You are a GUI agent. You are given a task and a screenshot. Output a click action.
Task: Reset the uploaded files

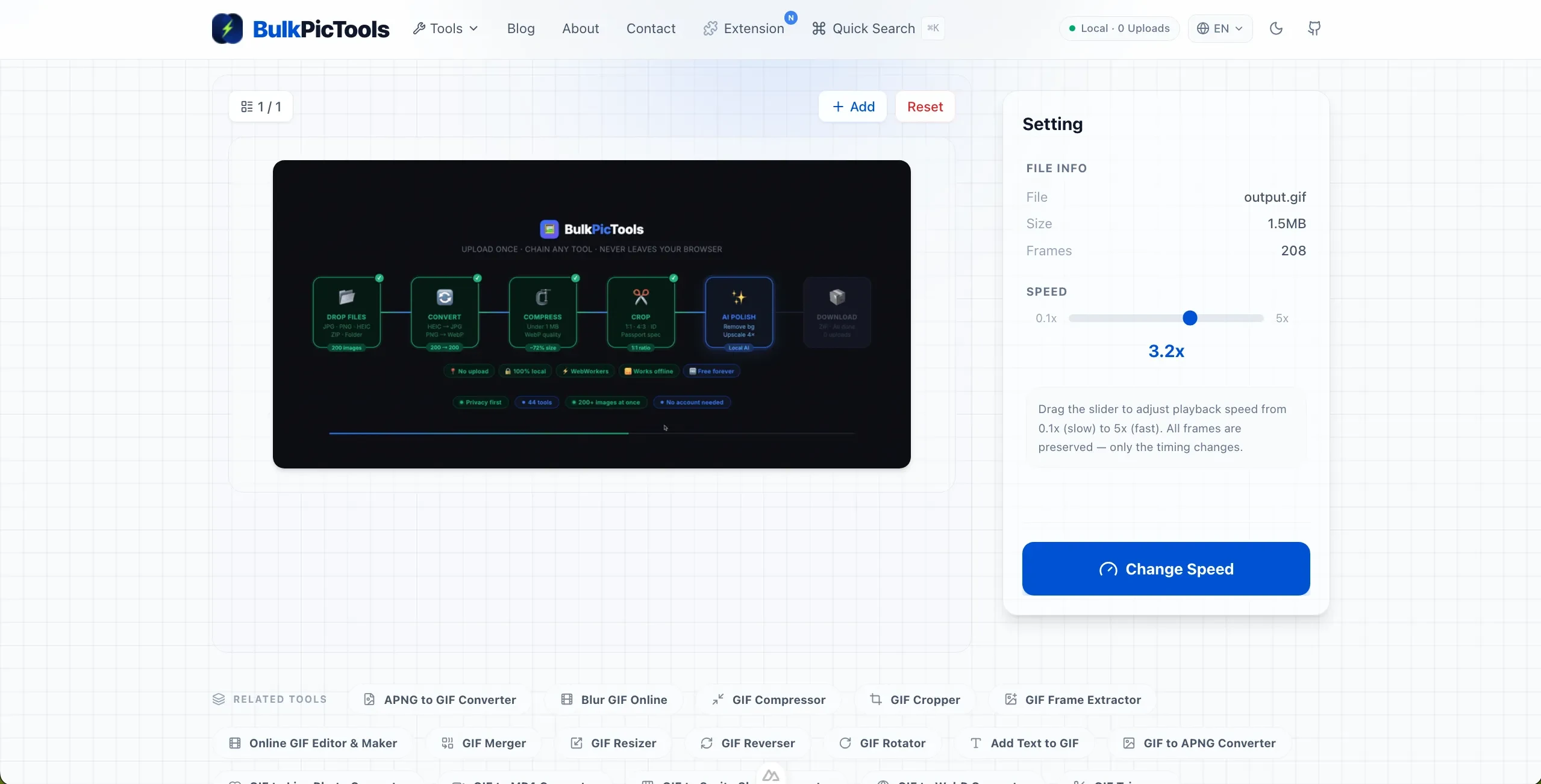click(x=925, y=107)
